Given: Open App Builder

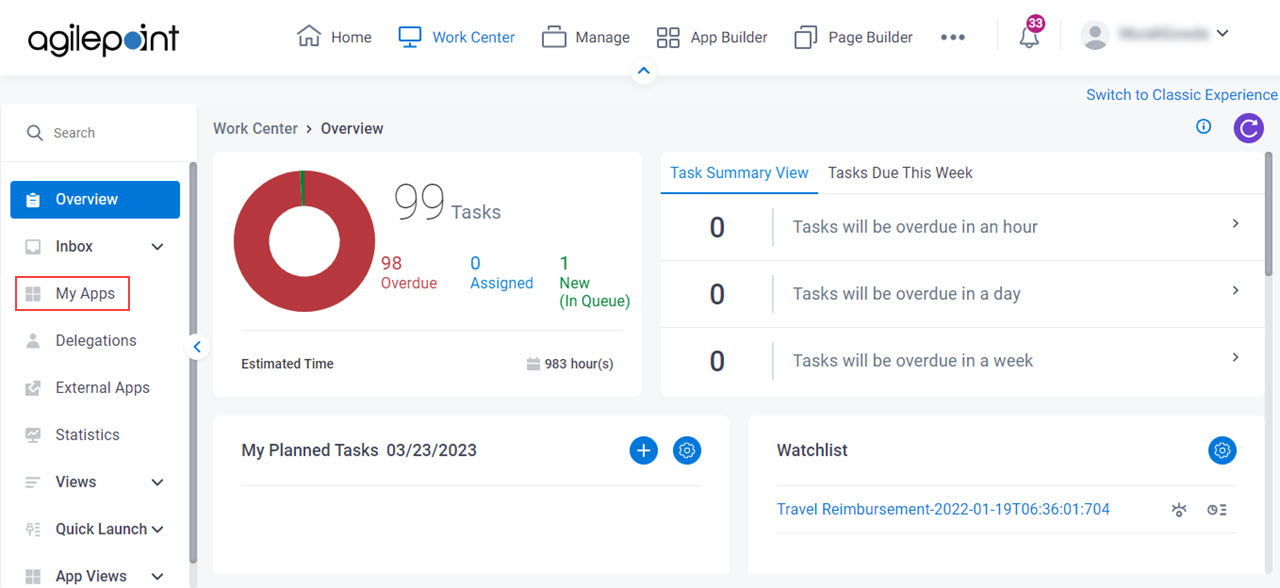Looking at the screenshot, I should (712, 37).
